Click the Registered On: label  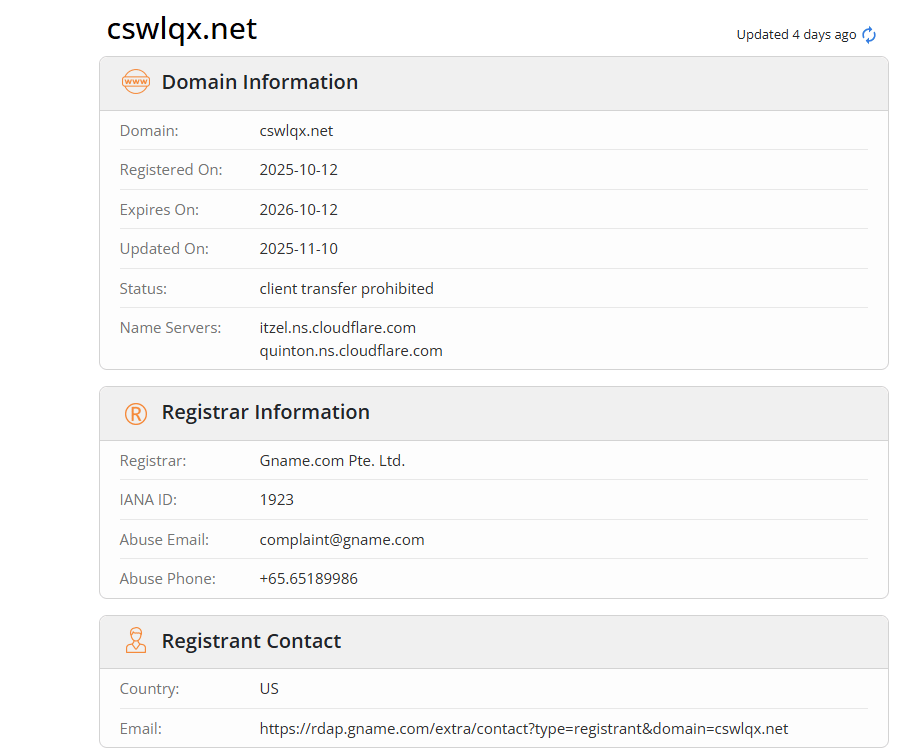[x=171, y=170]
